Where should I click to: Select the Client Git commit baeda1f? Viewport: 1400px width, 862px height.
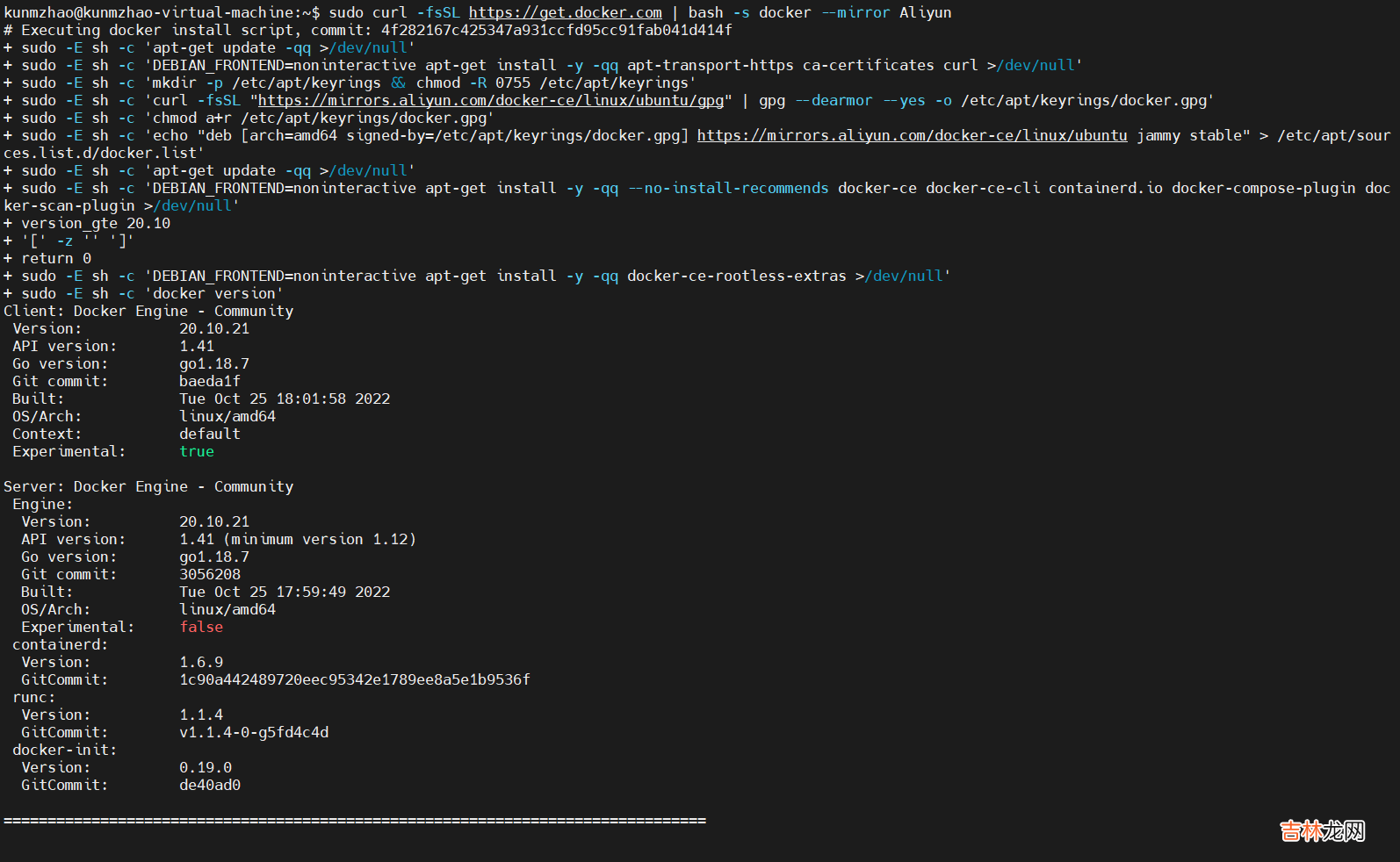click(210, 381)
